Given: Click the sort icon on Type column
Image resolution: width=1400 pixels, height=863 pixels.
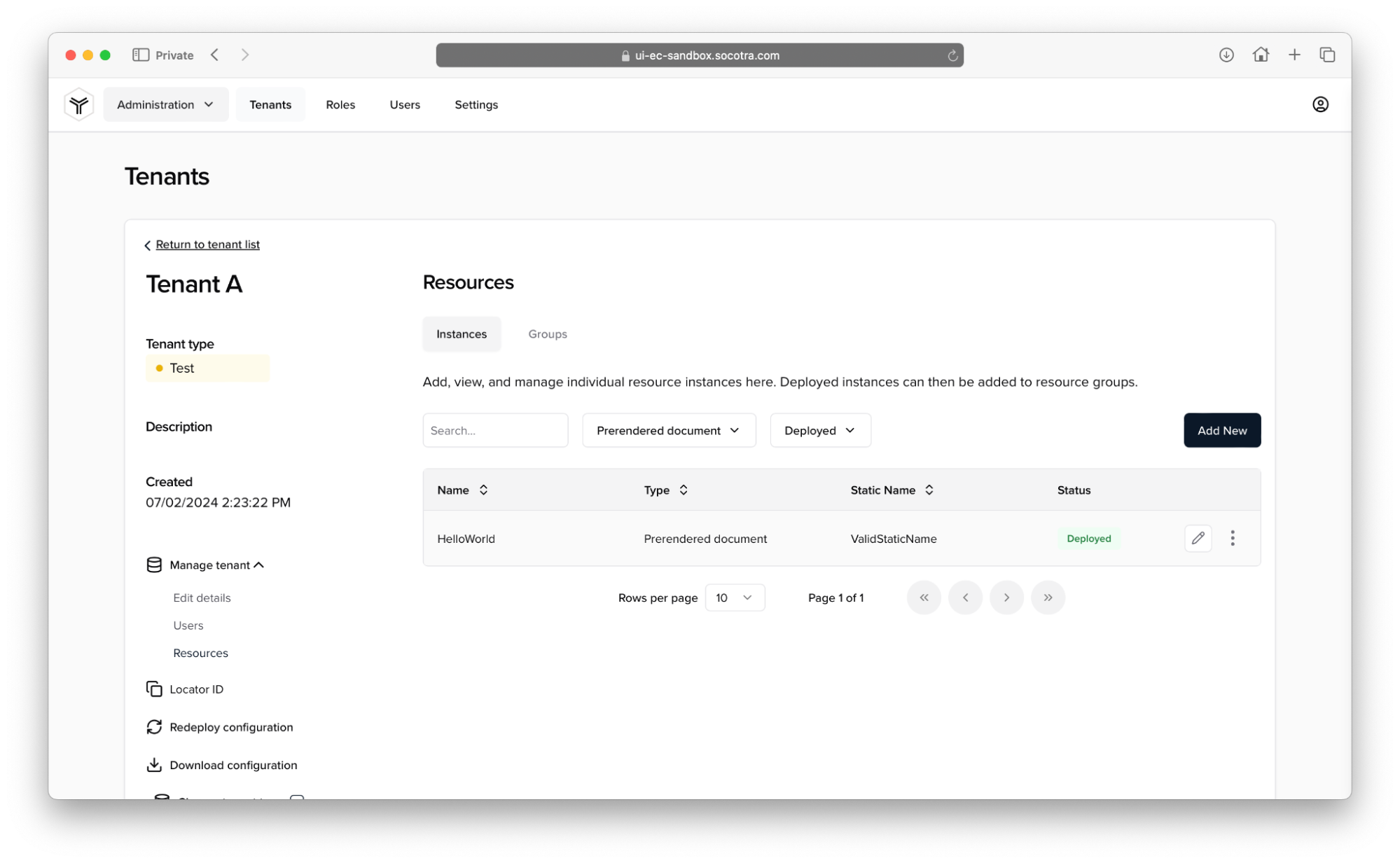Looking at the screenshot, I should [684, 490].
